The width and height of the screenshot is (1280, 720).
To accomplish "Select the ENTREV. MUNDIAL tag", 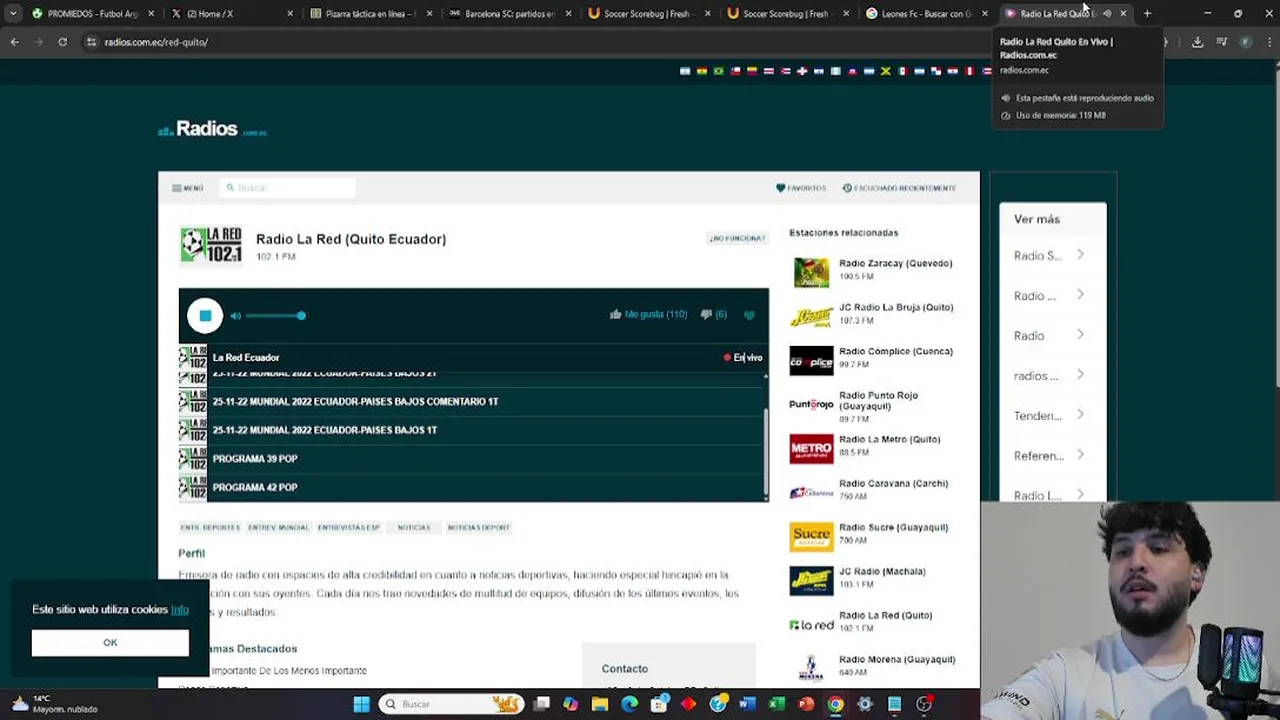I will (x=279, y=527).
